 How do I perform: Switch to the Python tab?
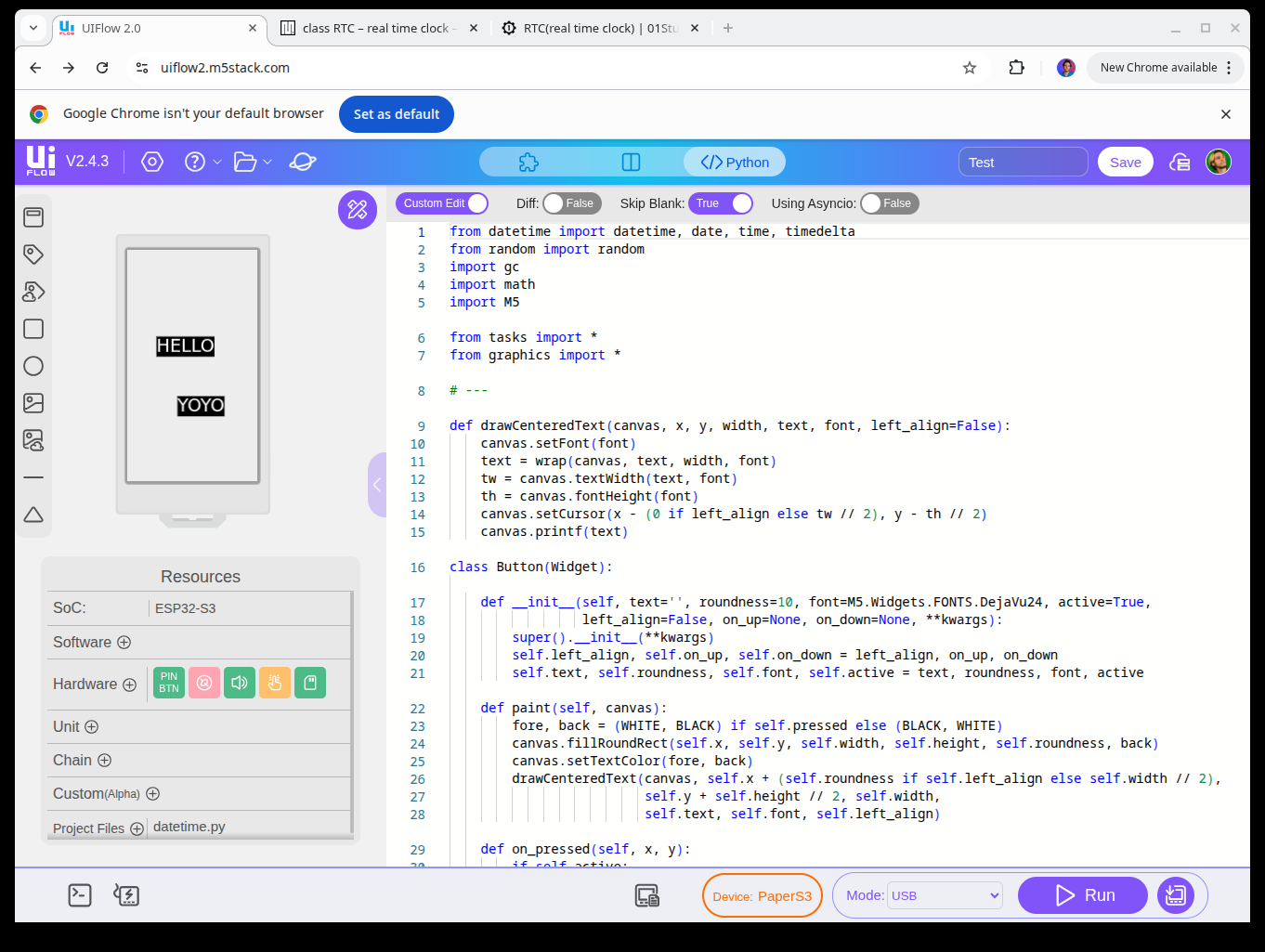(735, 163)
